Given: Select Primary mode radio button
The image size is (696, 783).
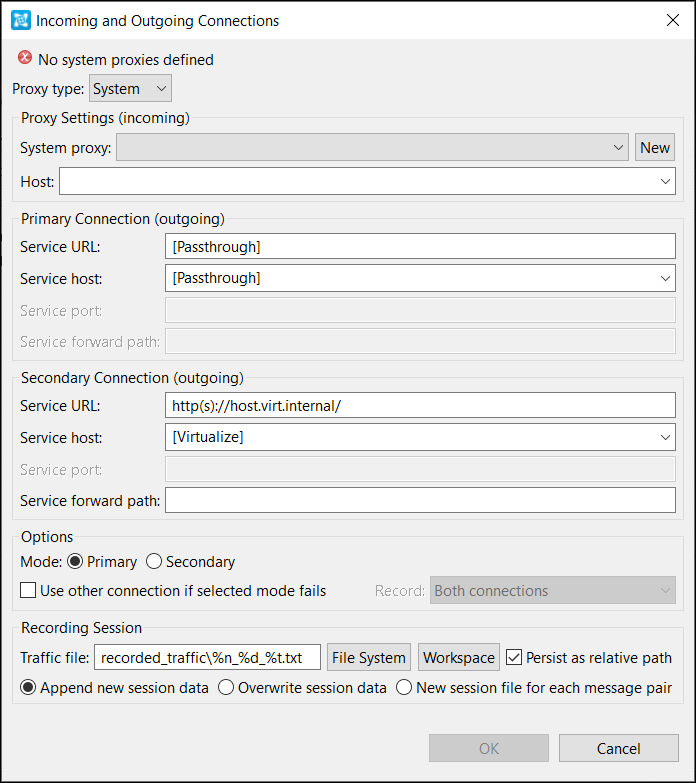Looking at the screenshot, I should [x=75, y=562].
